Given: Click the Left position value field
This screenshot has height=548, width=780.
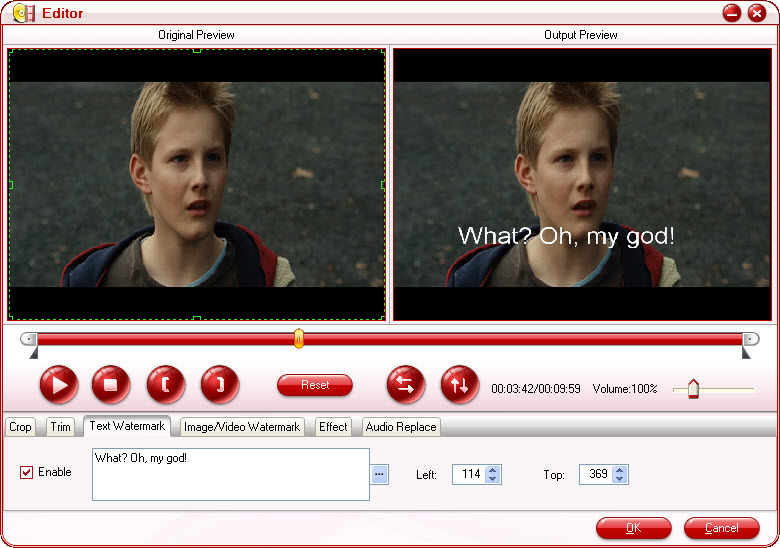Looking at the screenshot, I should 469,474.
